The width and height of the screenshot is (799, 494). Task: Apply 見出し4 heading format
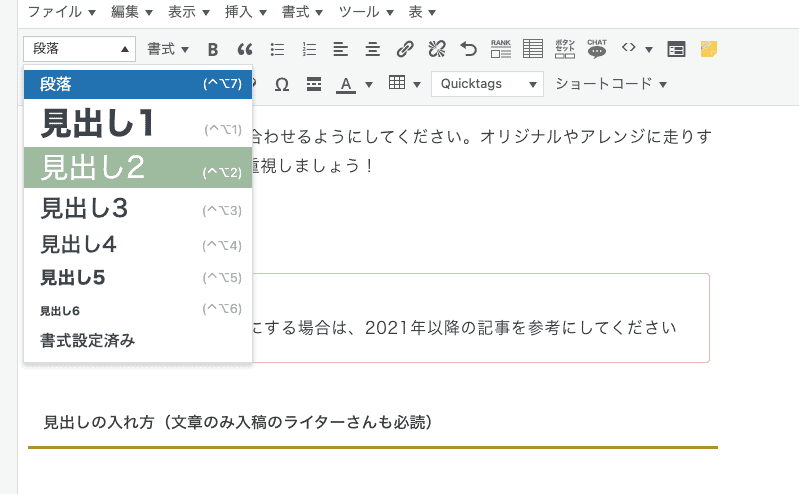[138, 244]
